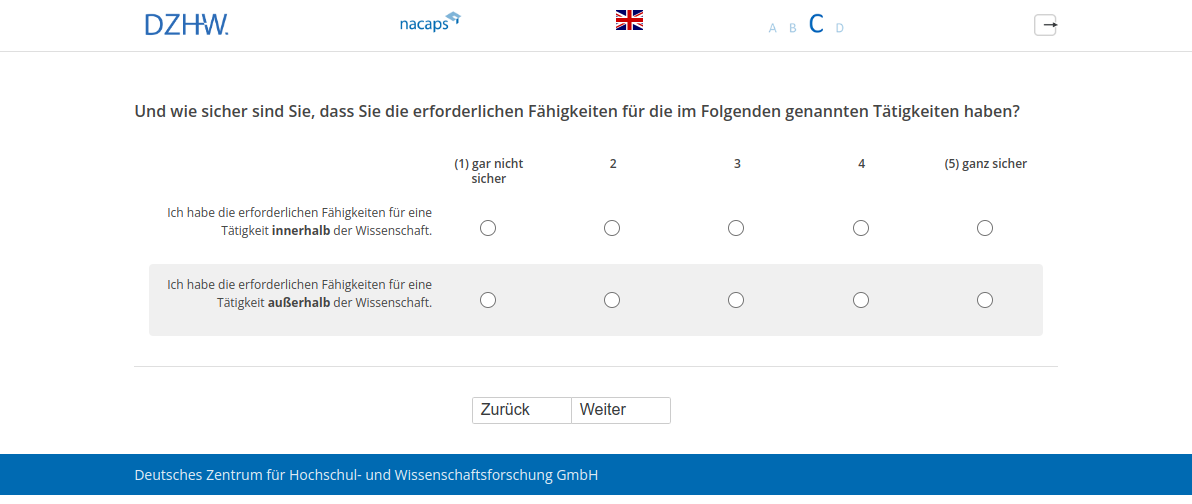Choose rating 2 for außerhalb der Wissenschaft
Viewport: 1192px width, 504px height.
612,300
